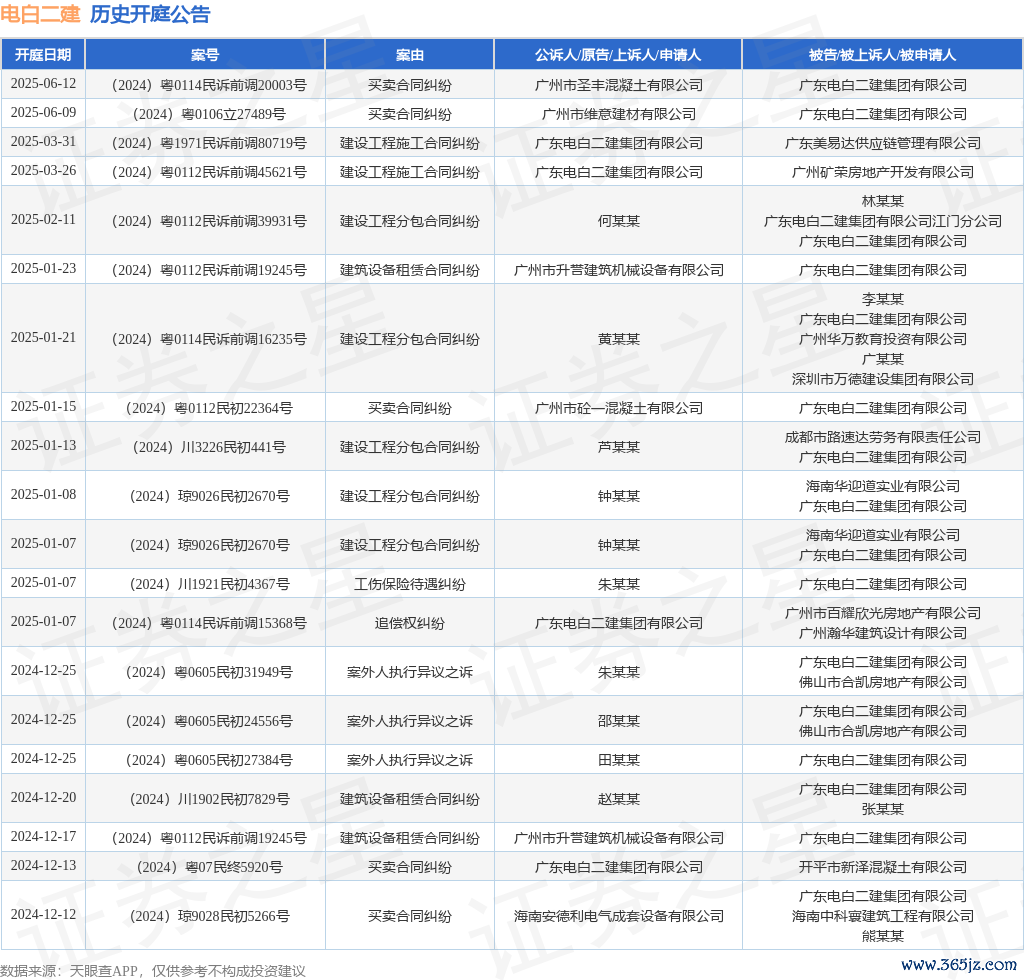The height and width of the screenshot is (980, 1024).
Task: Click case cause 追偿权纠纷
Action: click(x=409, y=624)
